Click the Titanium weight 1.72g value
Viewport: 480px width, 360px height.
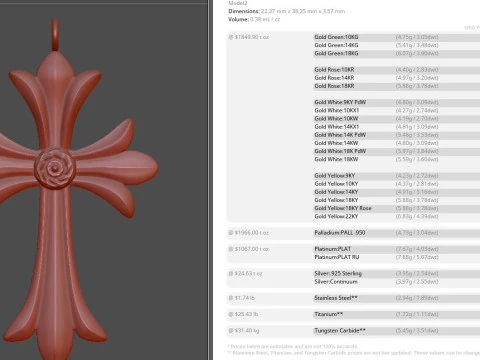[x=417, y=314]
